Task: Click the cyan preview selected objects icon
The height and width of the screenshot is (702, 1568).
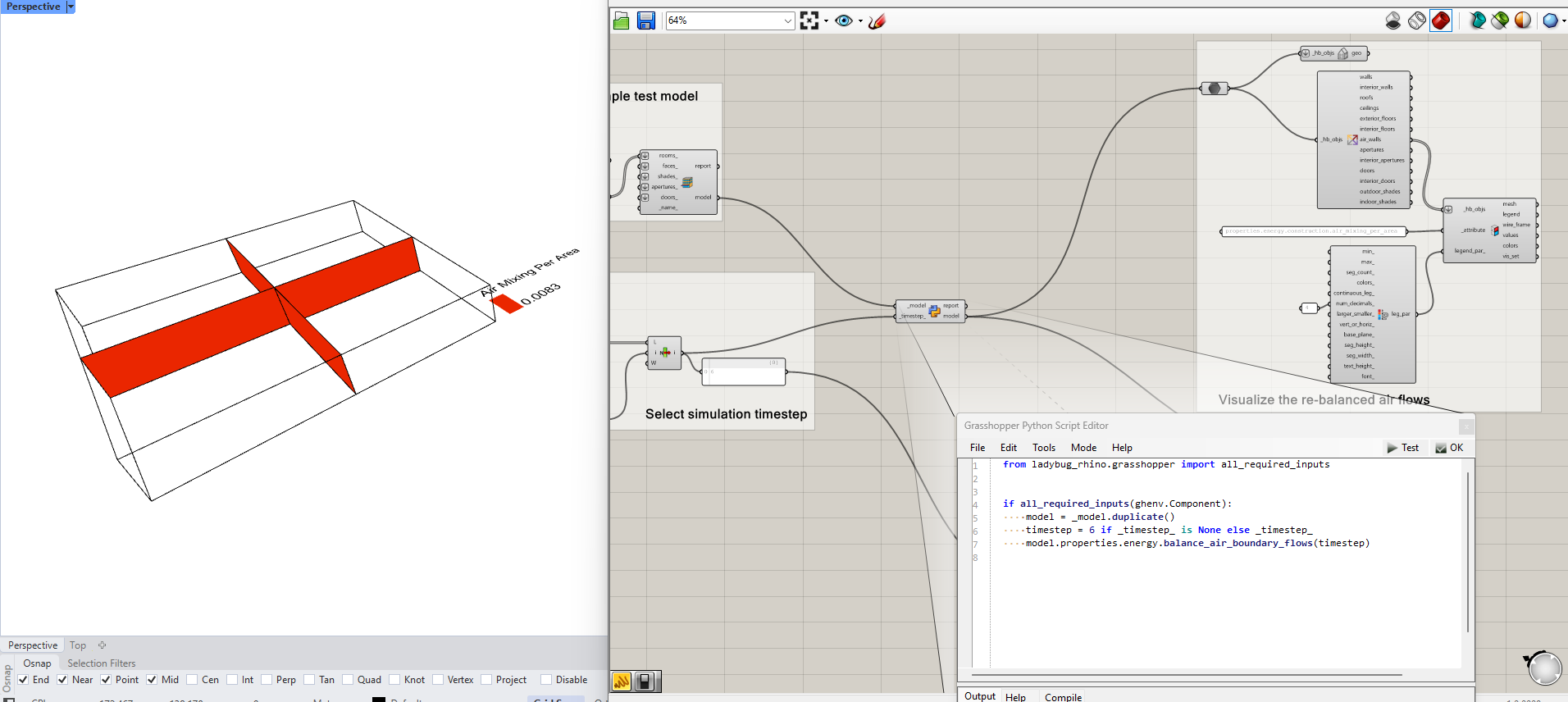Action: point(1477,21)
